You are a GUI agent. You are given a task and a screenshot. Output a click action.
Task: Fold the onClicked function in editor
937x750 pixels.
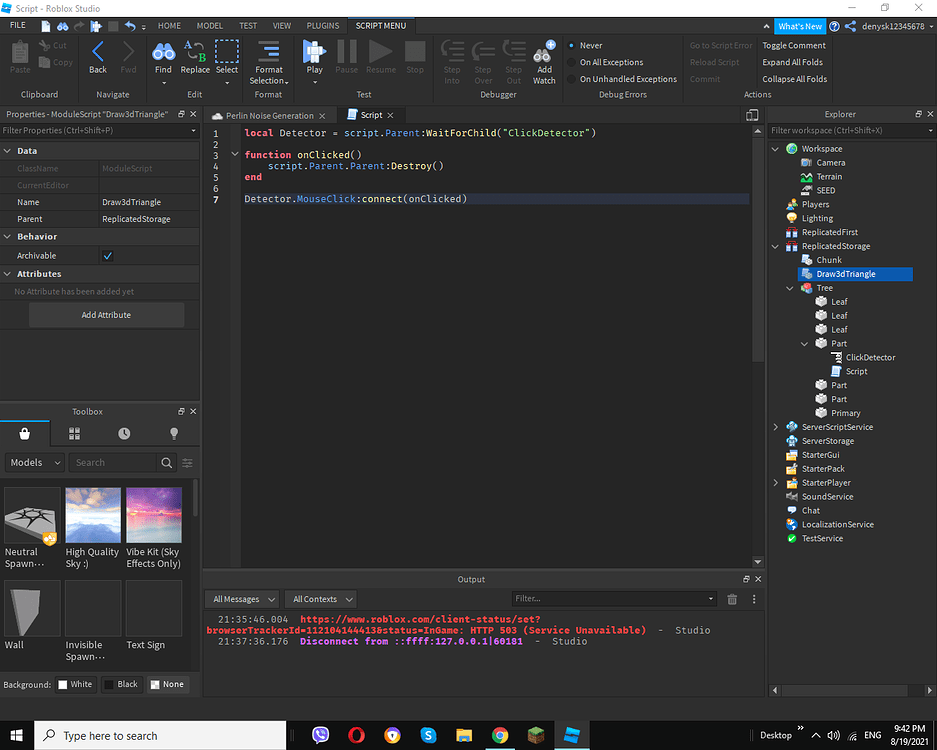235,154
